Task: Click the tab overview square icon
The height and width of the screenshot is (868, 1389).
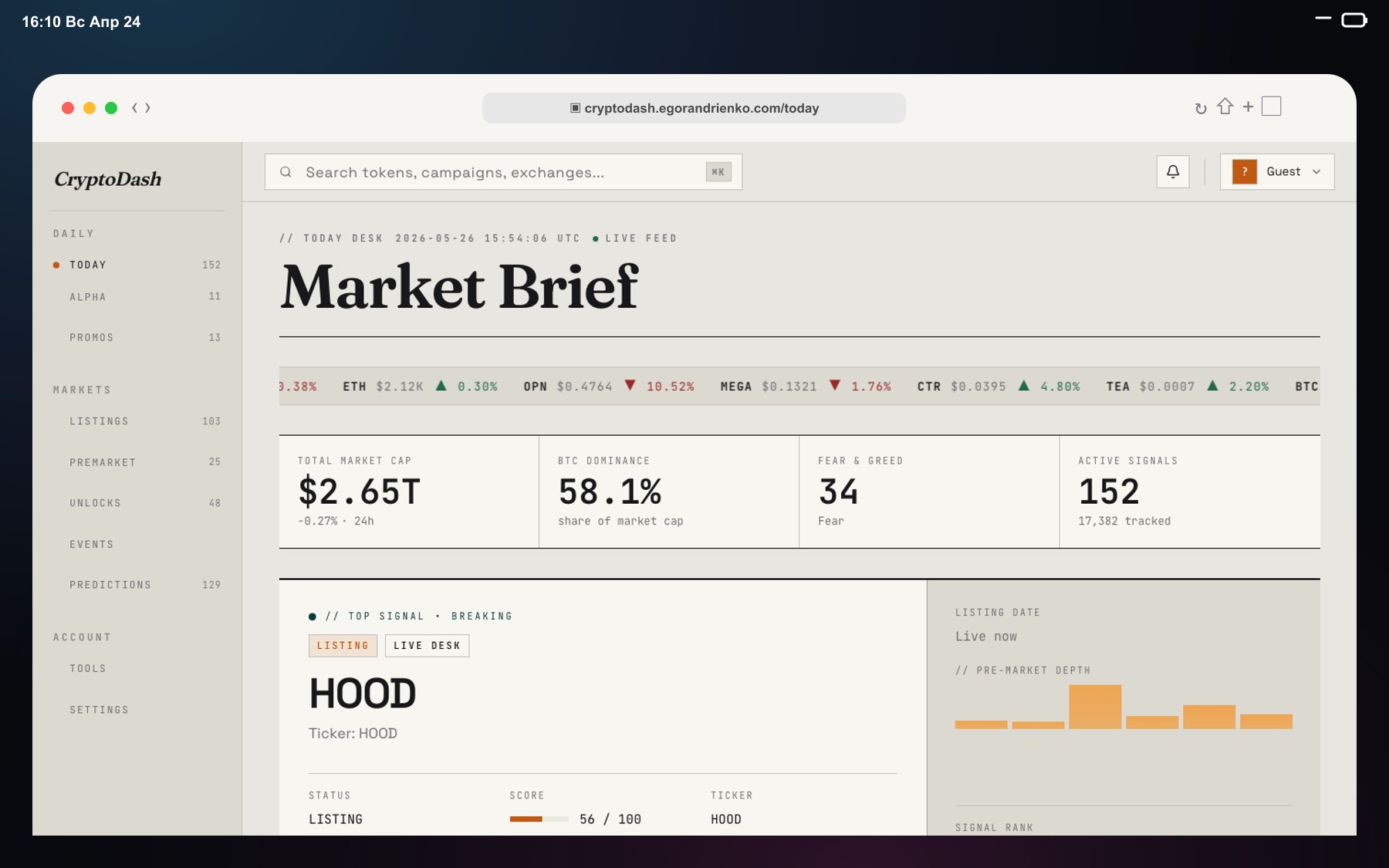Action: coord(1271,106)
